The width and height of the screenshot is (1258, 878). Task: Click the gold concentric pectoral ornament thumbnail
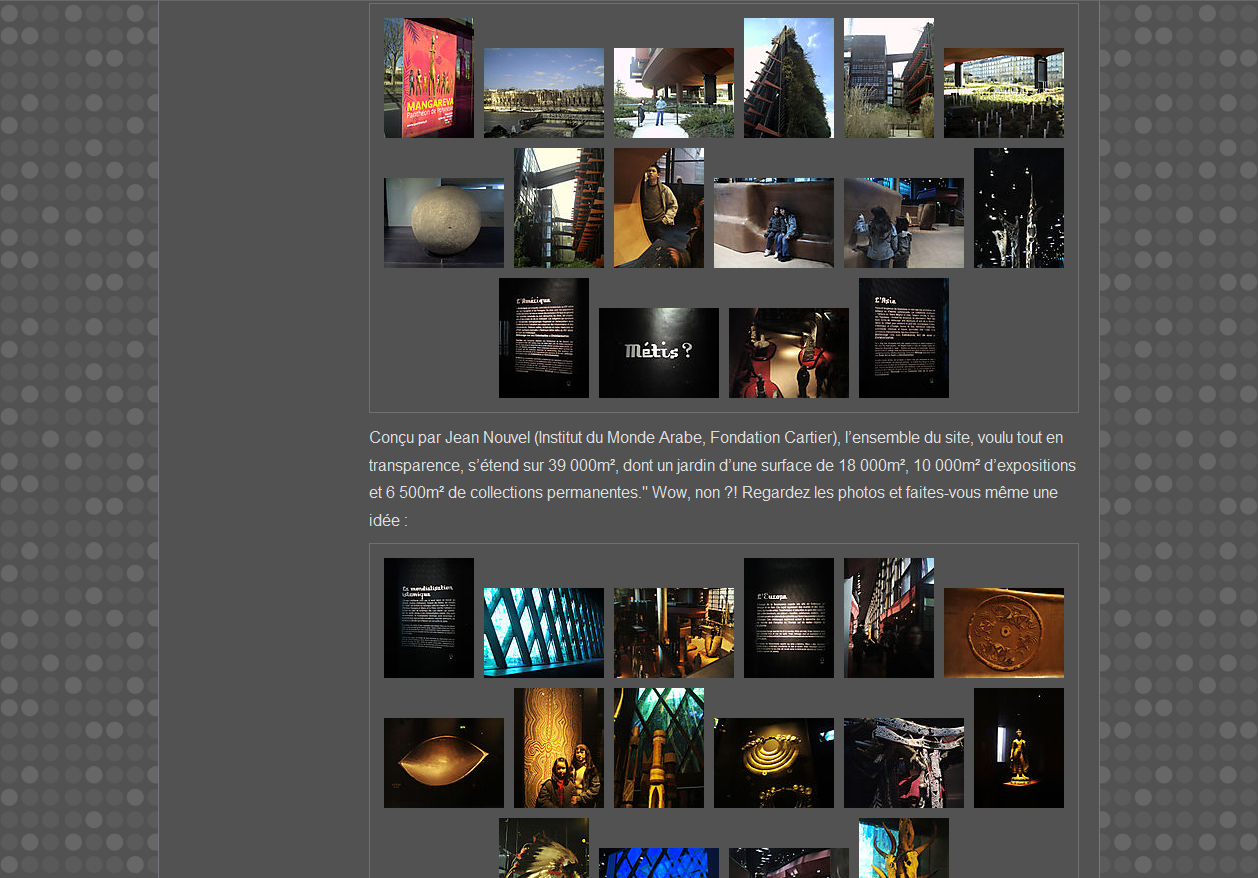(773, 763)
